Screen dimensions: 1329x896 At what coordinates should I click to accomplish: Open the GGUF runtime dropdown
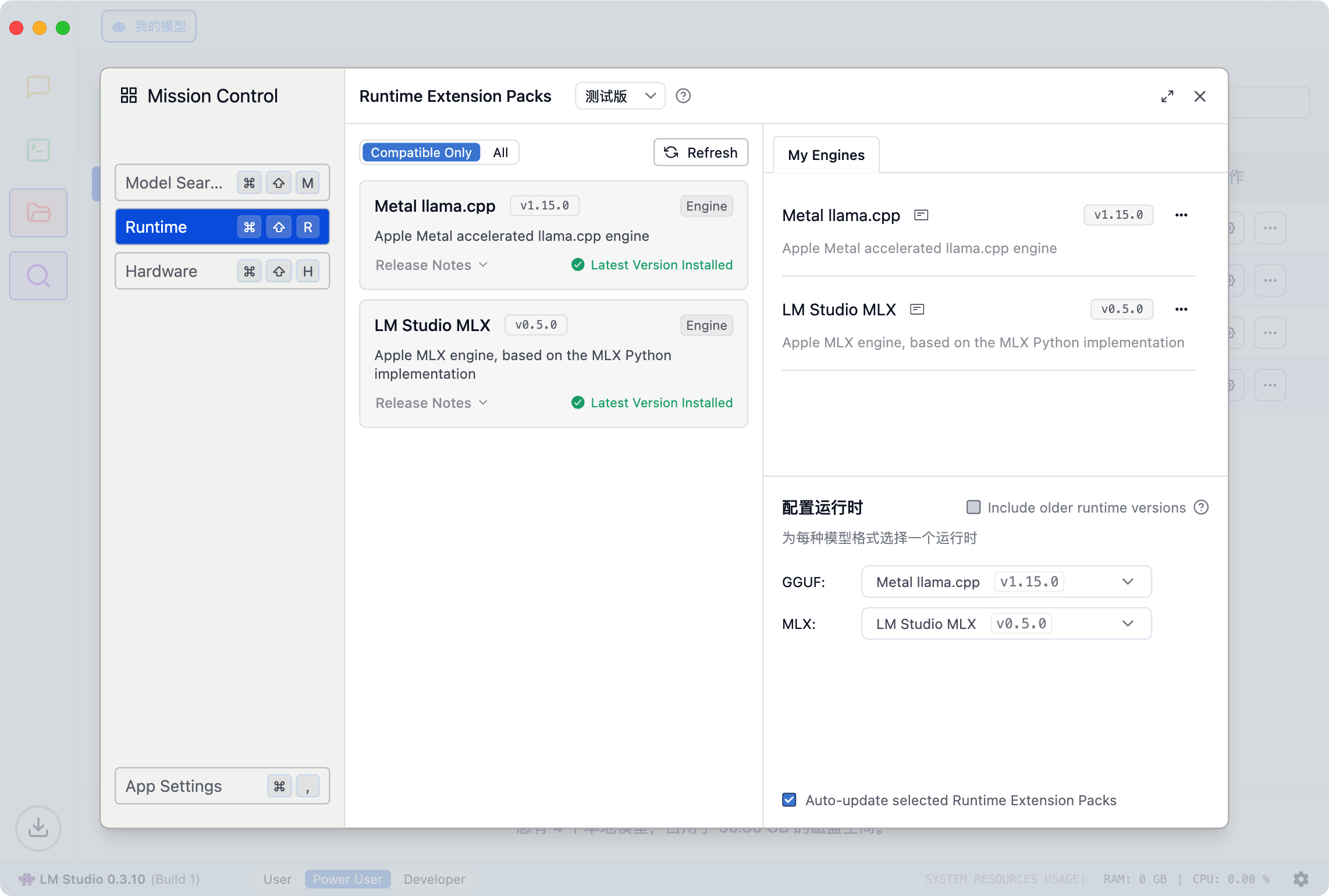point(1007,582)
